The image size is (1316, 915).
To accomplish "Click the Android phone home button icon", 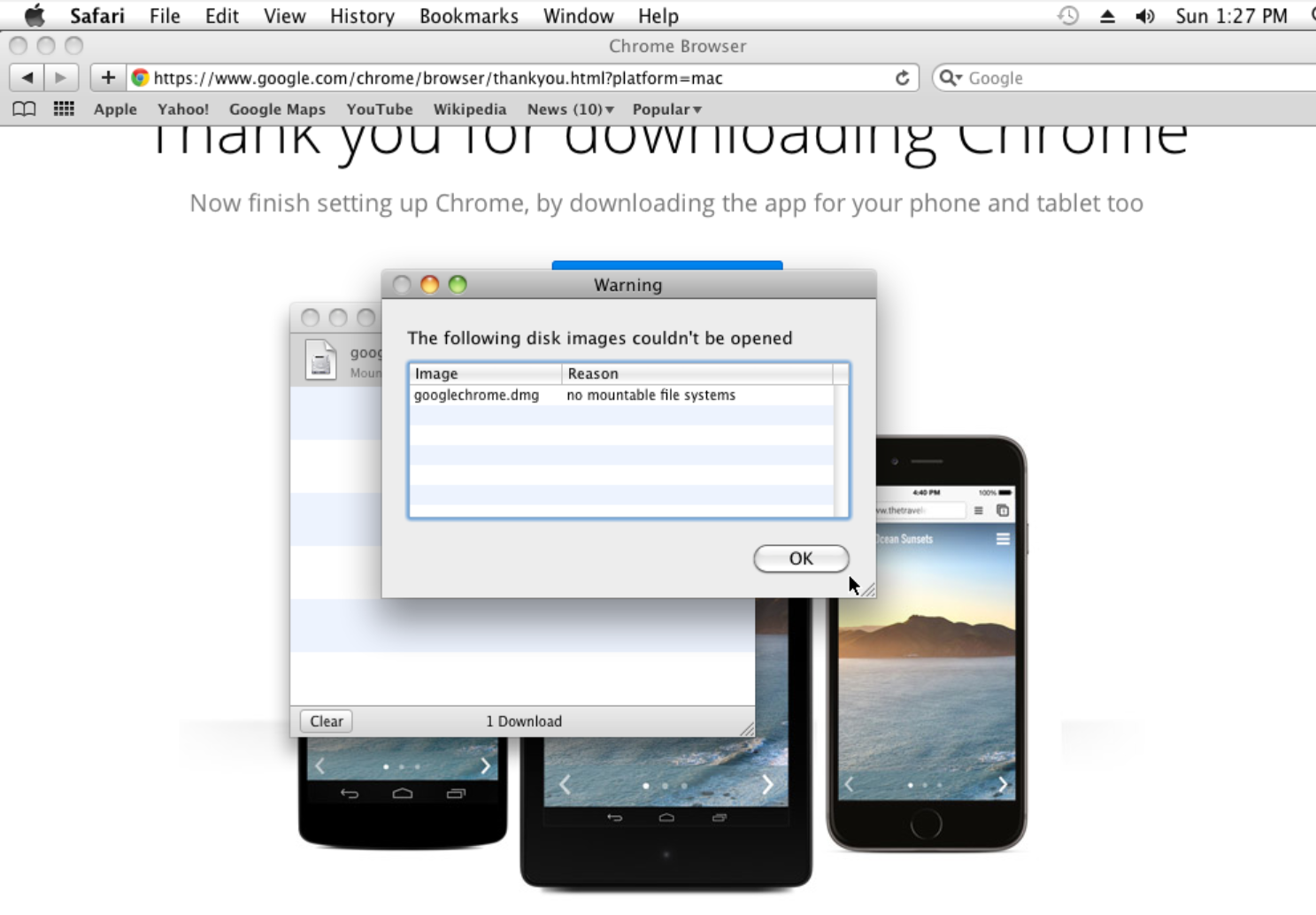I will [403, 794].
